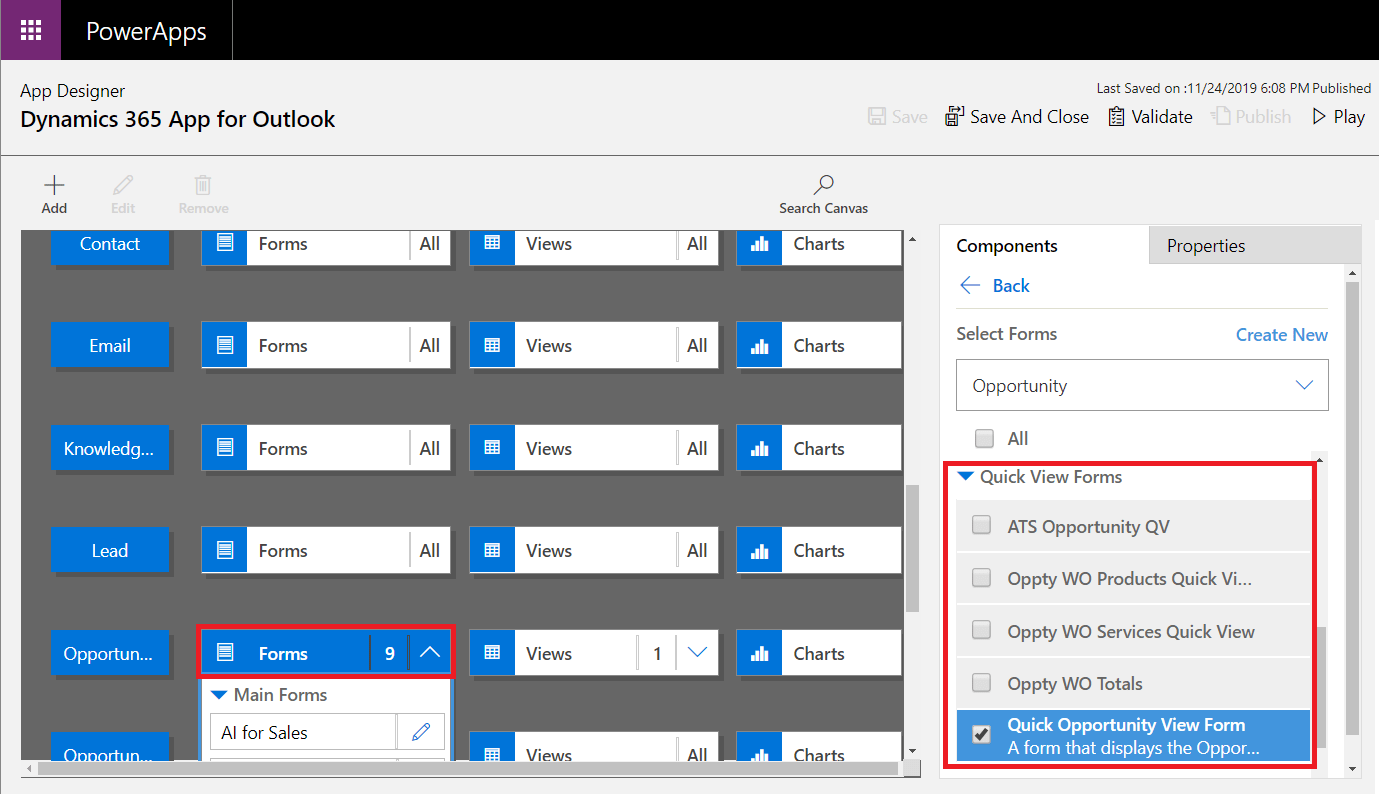
Task: Check the All forms checkbox
Action: [986, 438]
